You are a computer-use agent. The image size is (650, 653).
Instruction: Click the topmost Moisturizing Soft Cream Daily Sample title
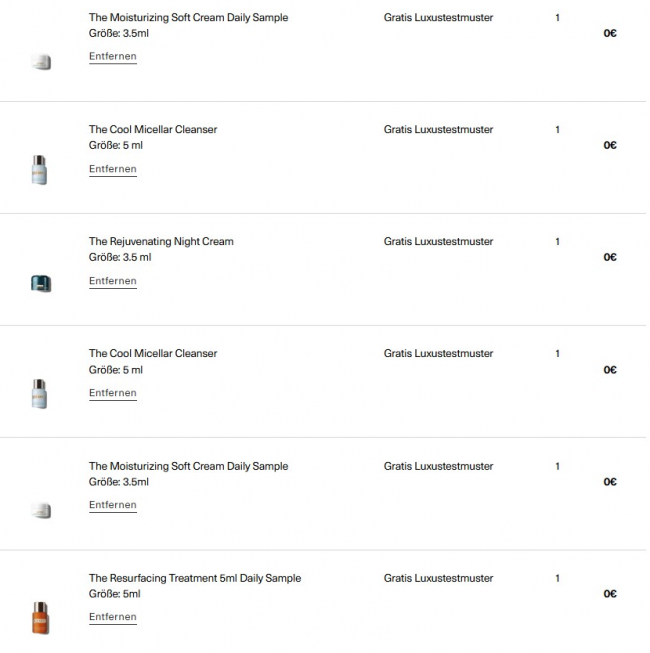tap(188, 18)
